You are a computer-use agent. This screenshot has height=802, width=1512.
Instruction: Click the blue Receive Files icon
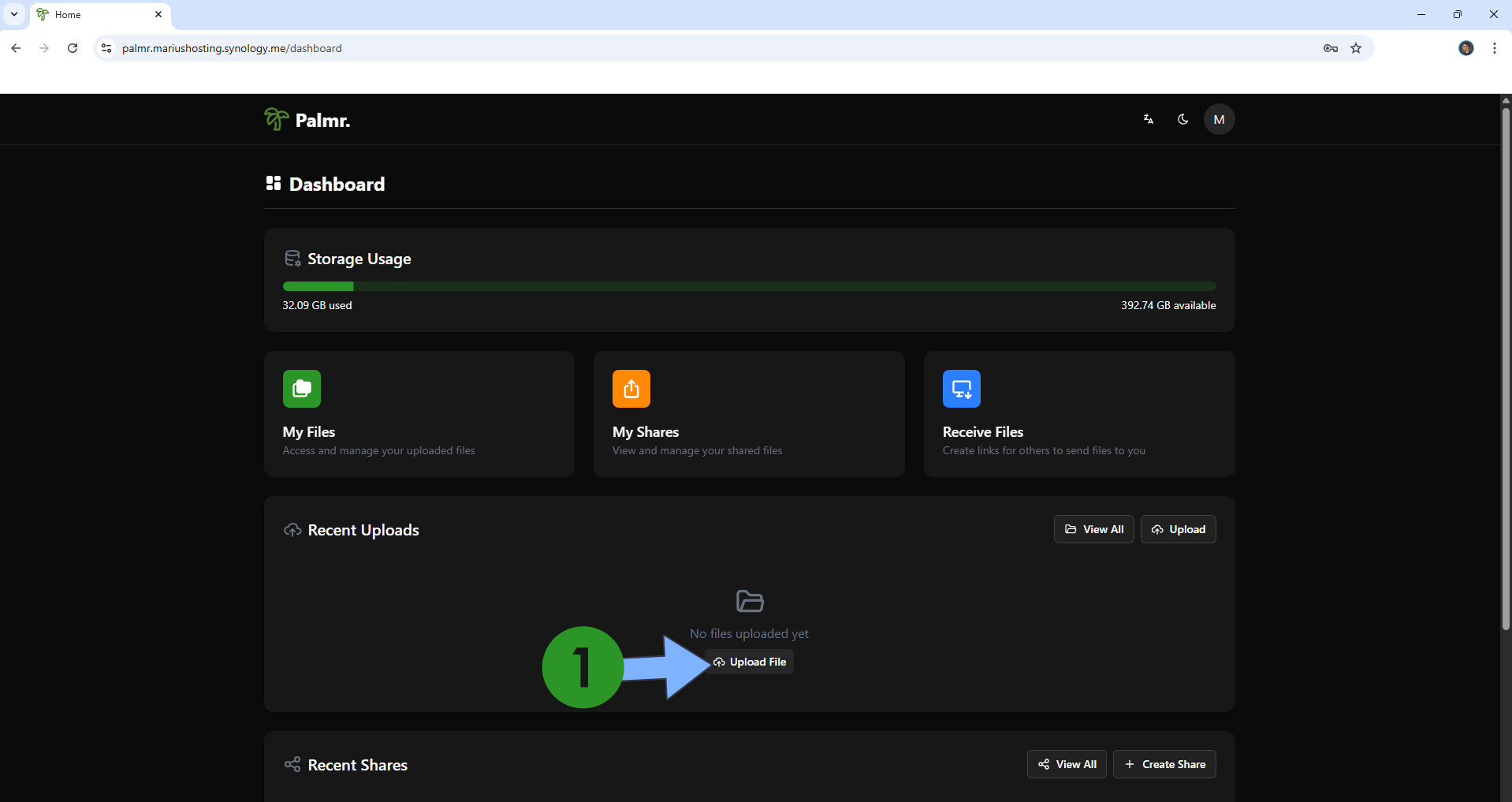click(x=962, y=389)
